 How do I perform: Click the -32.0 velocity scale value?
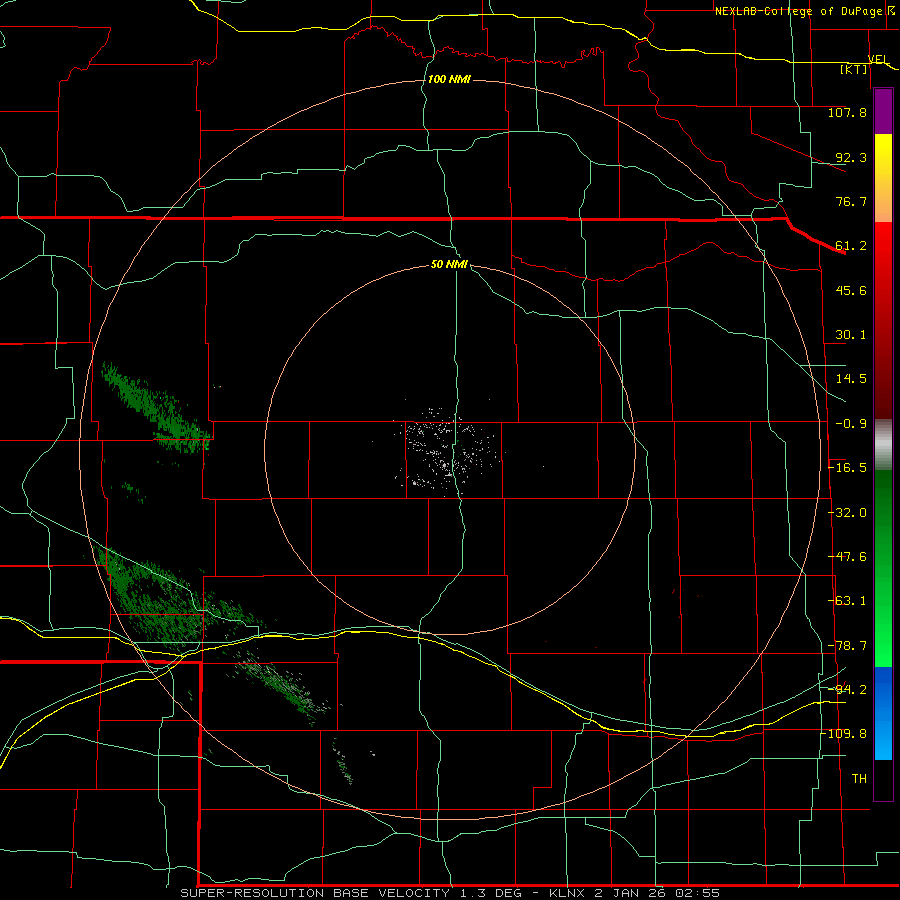coord(847,513)
